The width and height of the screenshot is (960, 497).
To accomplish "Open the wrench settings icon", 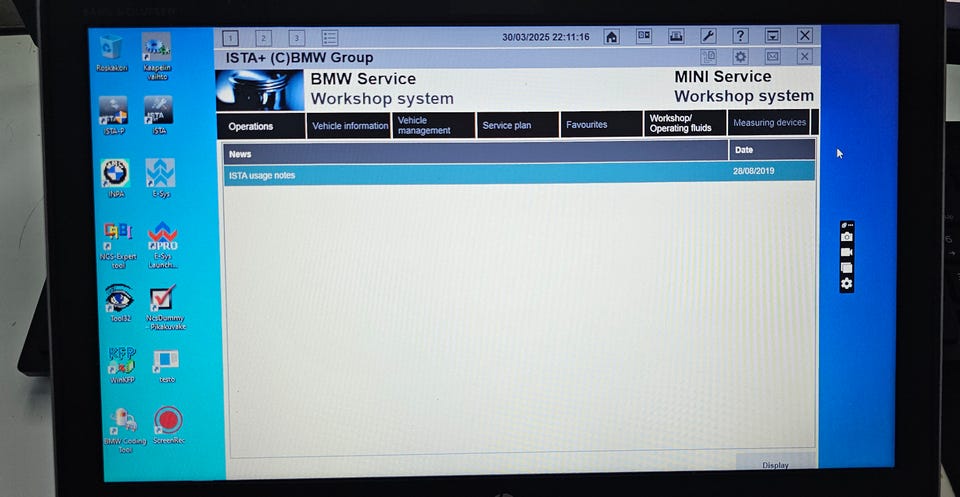I will (708, 36).
